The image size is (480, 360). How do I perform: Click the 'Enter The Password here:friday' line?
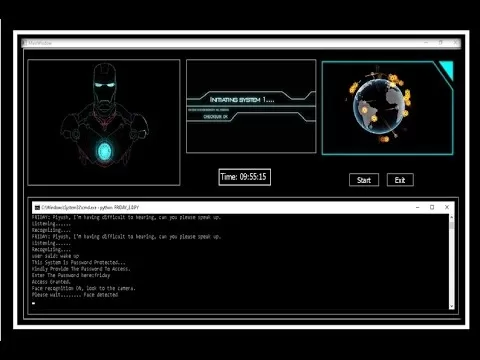tap(71, 275)
